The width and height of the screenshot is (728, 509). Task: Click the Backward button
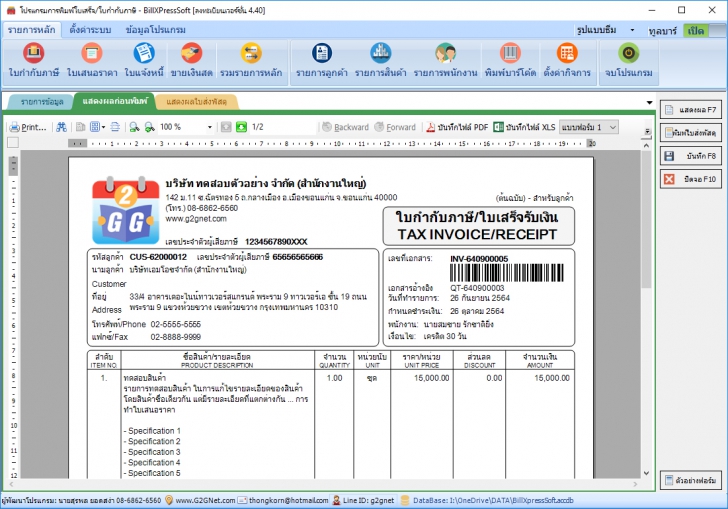pos(345,127)
